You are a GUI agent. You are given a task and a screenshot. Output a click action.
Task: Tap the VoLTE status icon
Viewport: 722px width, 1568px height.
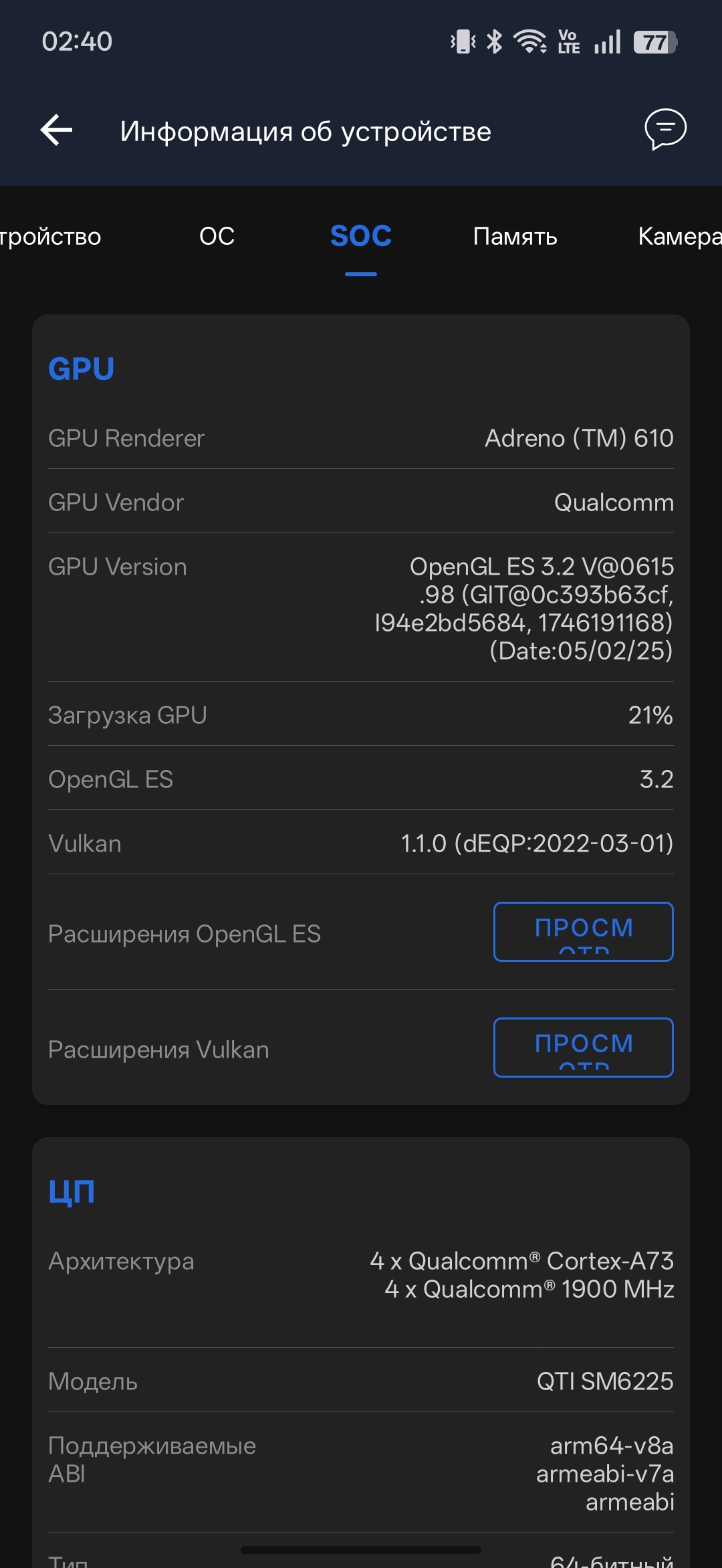[x=569, y=42]
